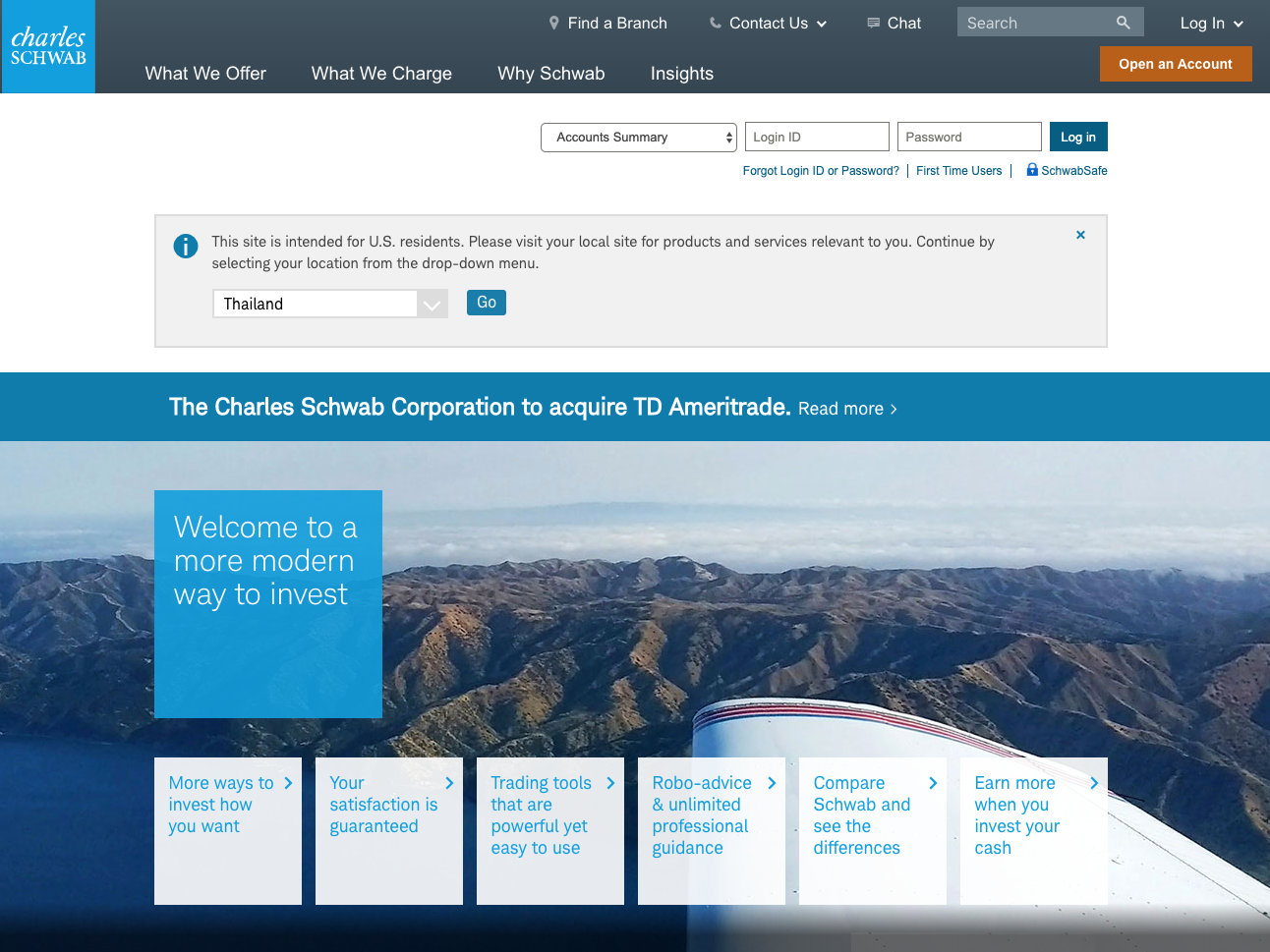Click the Read more chevron arrow
1270x952 pixels.
[x=894, y=409]
